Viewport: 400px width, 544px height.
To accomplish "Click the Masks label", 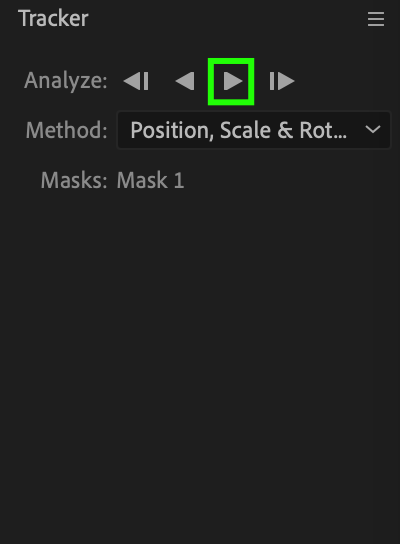I will (x=74, y=180).
